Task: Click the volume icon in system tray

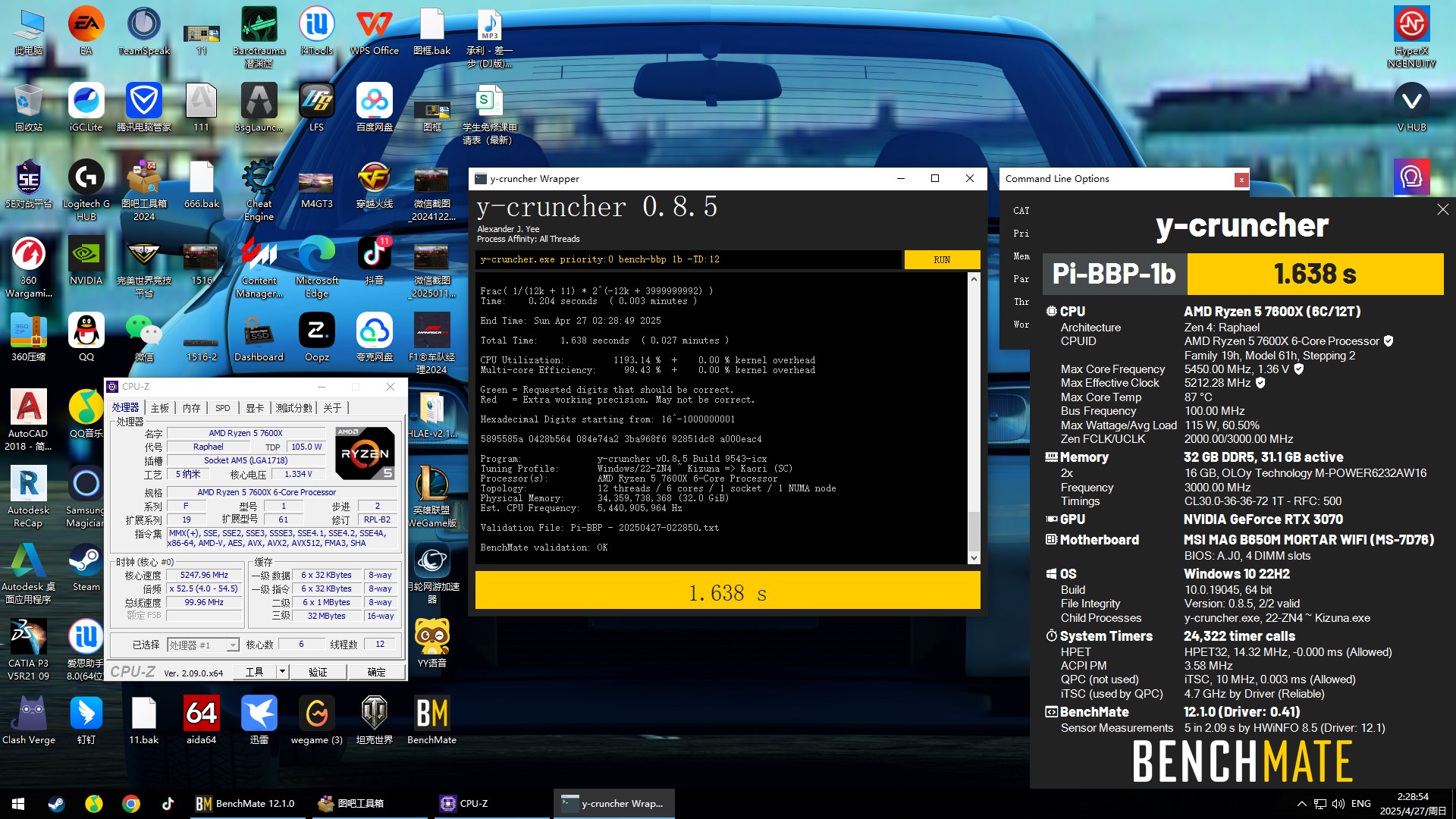Action: click(x=1338, y=804)
